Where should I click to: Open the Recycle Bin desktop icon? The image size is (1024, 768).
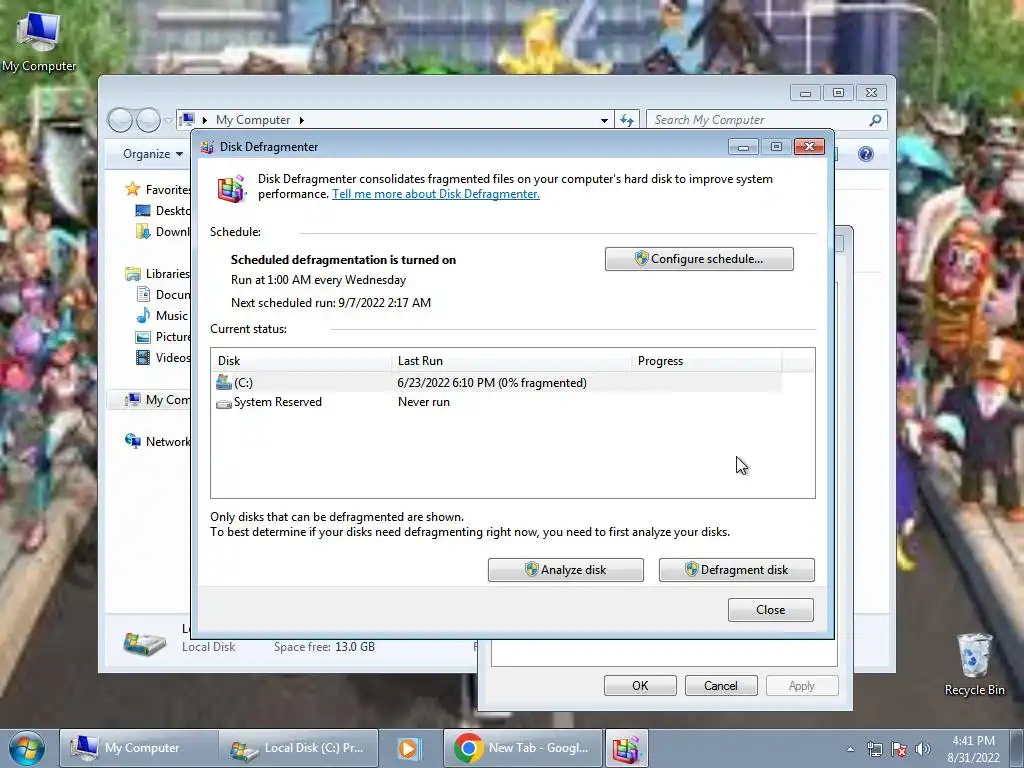[974, 664]
